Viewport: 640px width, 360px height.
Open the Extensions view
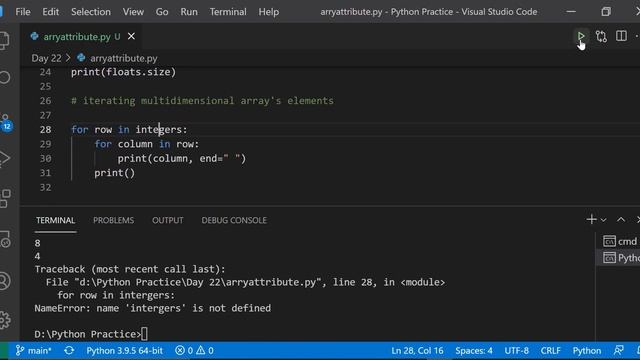click(x=5, y=198)
